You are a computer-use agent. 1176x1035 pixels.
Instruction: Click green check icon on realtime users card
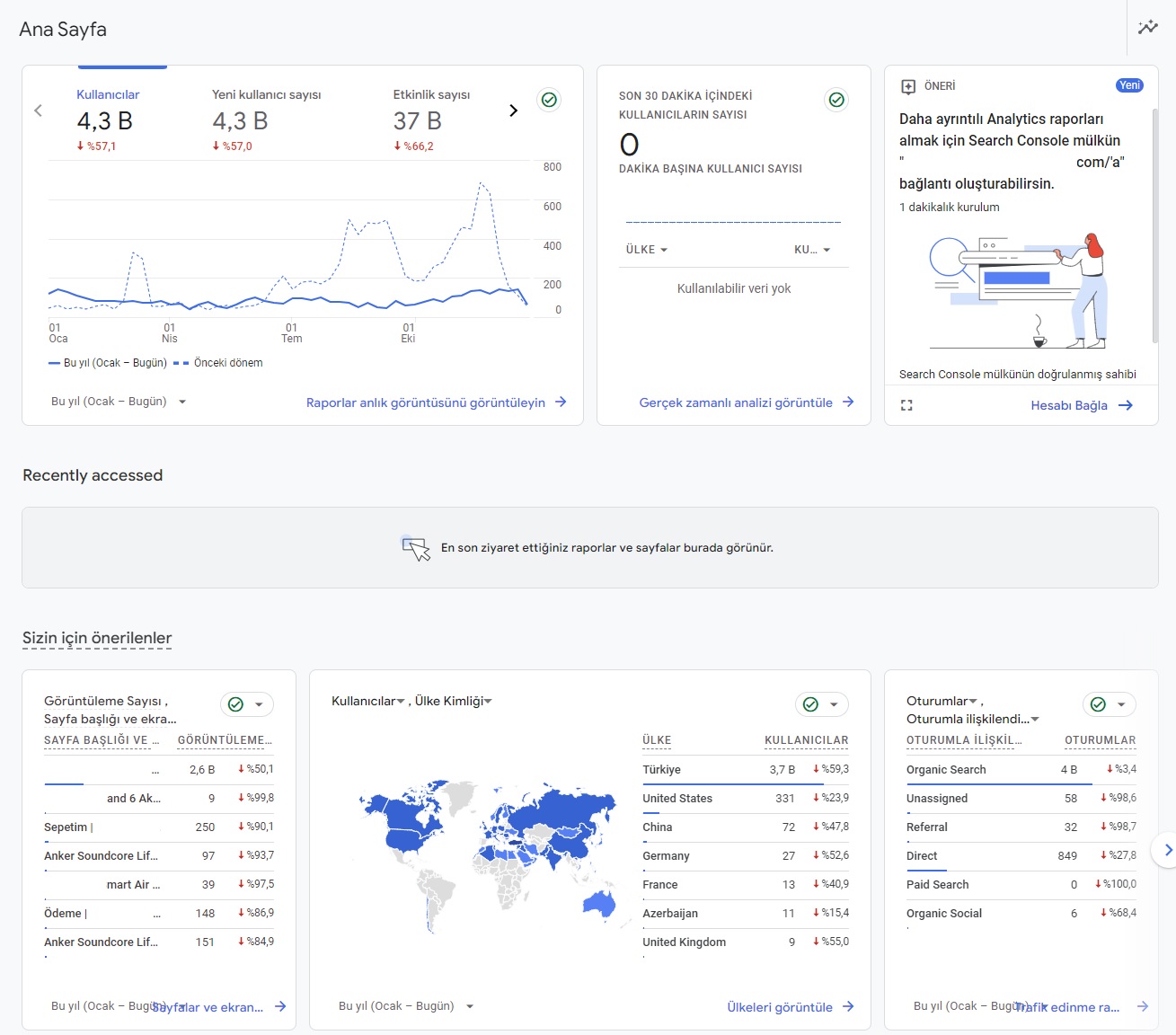836,100
